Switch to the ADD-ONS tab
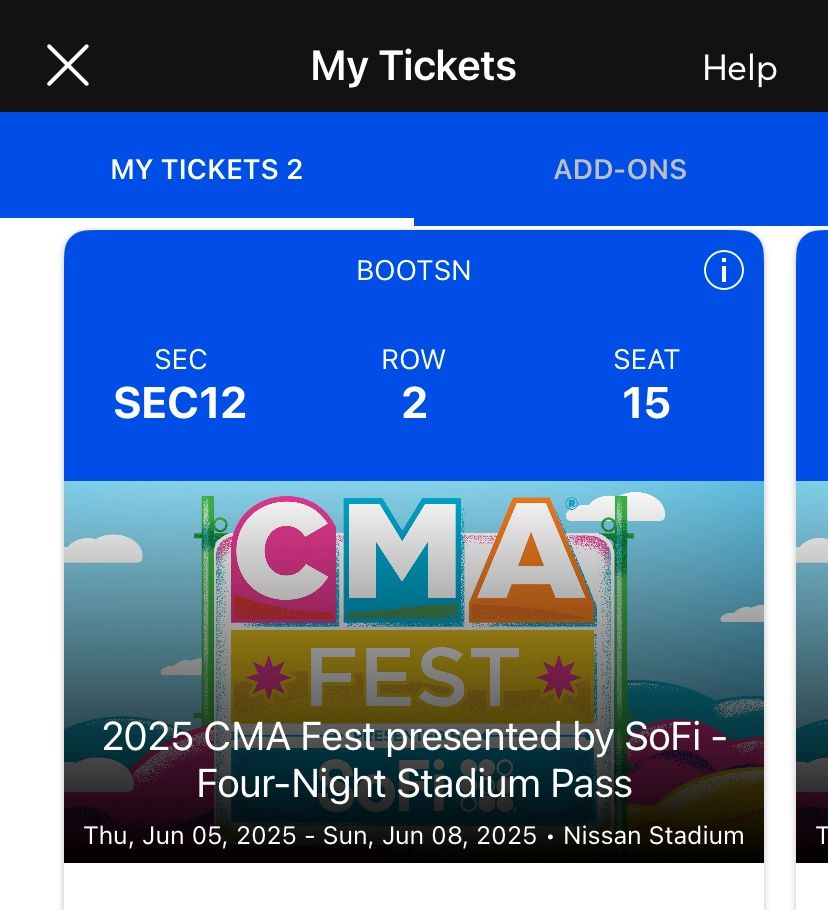This screenshot has height=910, width=828. point(620,169)
